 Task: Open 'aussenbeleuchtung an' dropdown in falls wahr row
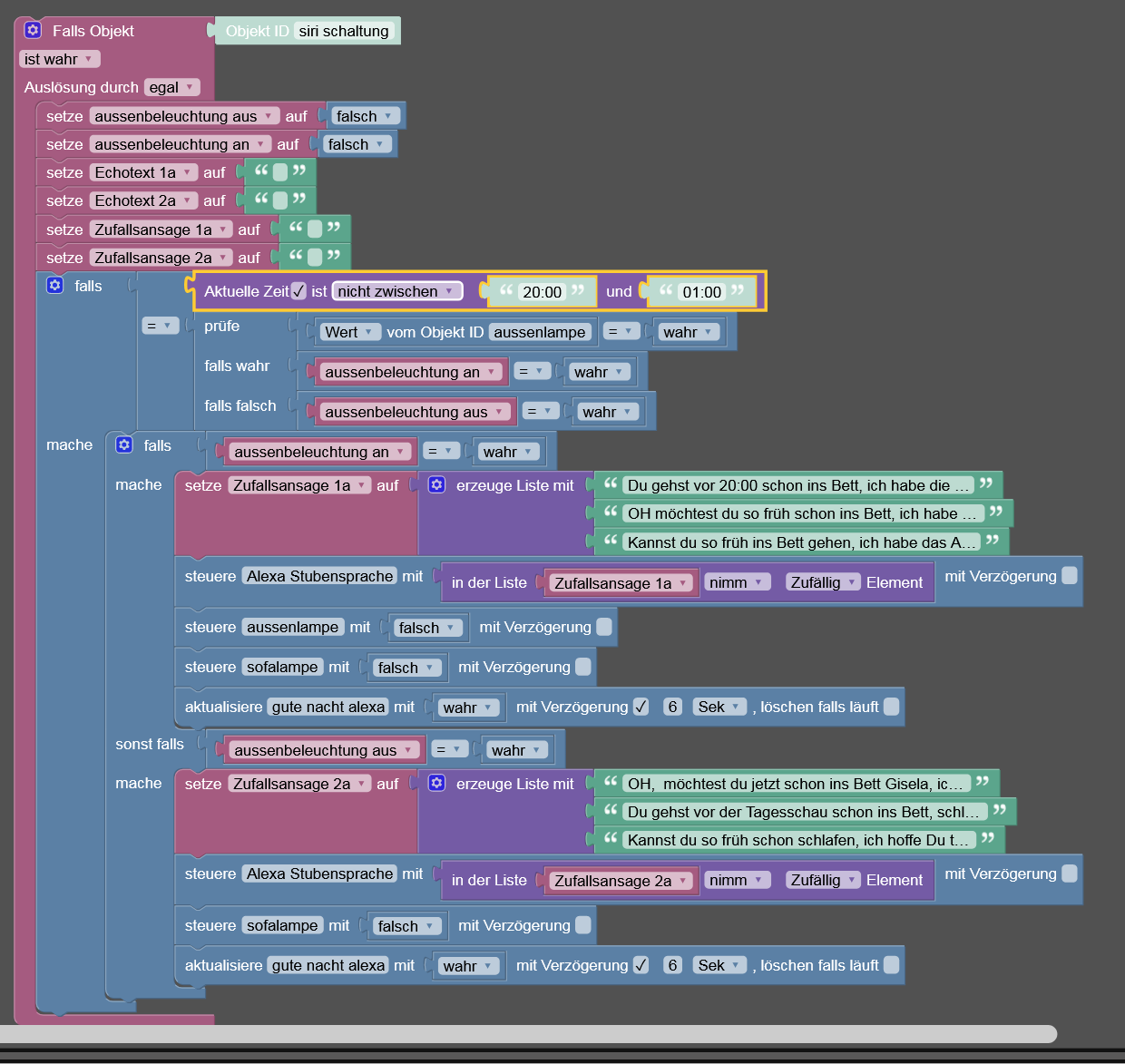click(412, 372)
